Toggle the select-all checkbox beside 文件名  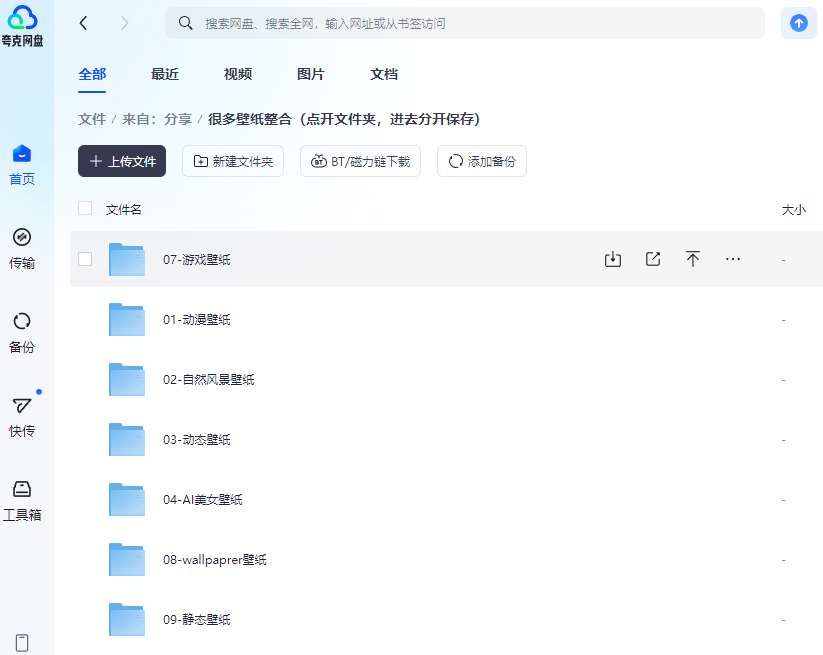(85, 208)
